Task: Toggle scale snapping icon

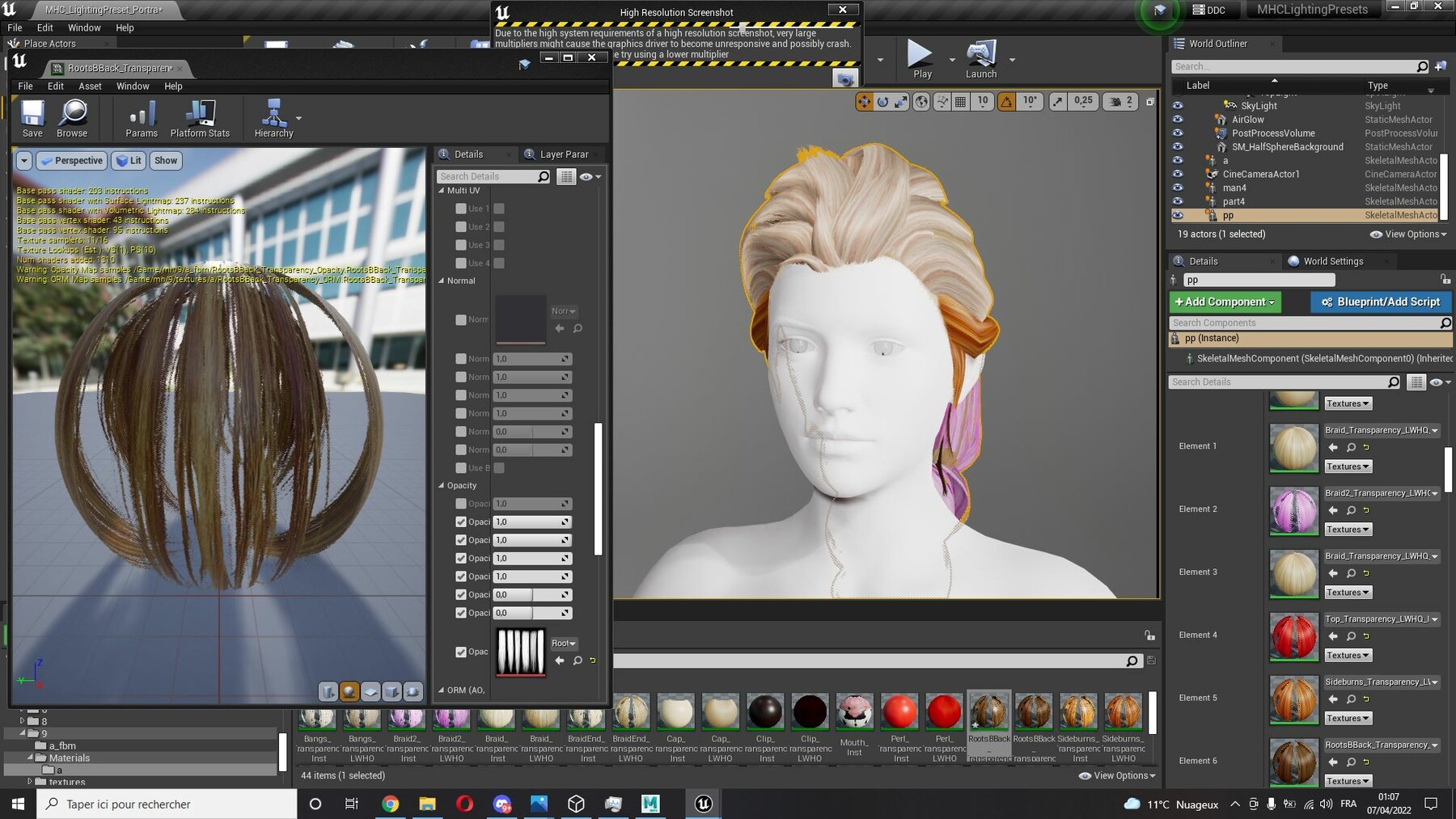Action: [1058, 102]
